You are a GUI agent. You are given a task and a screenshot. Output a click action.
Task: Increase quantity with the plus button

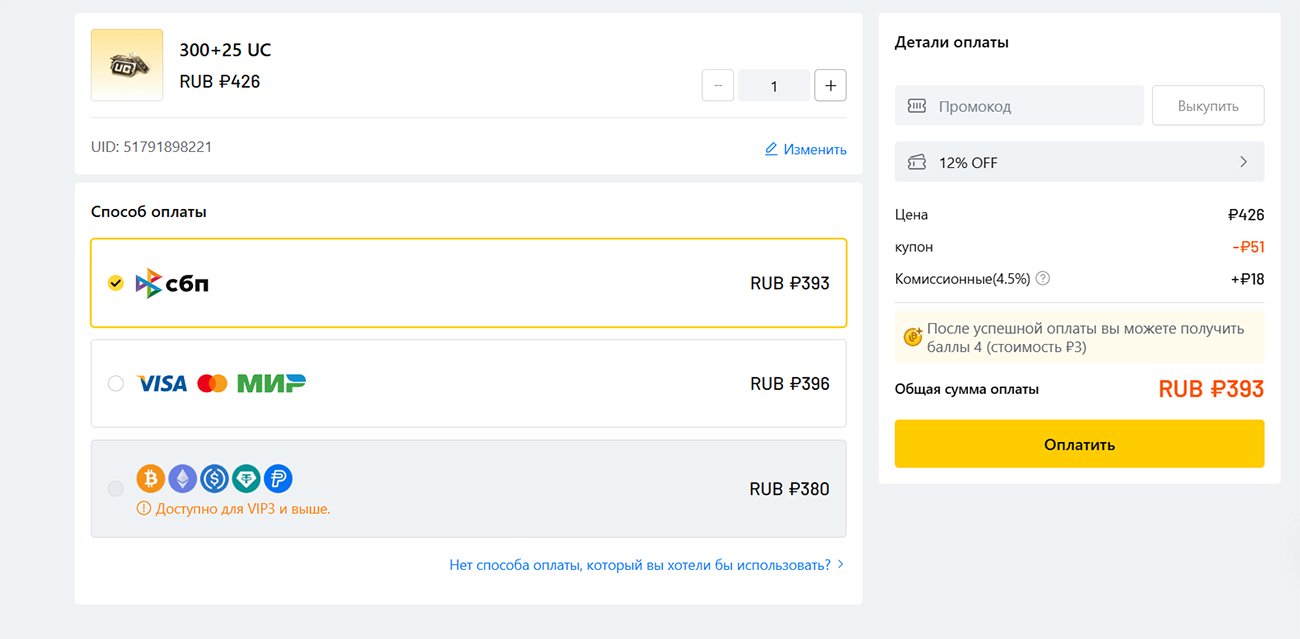(830, 86)
